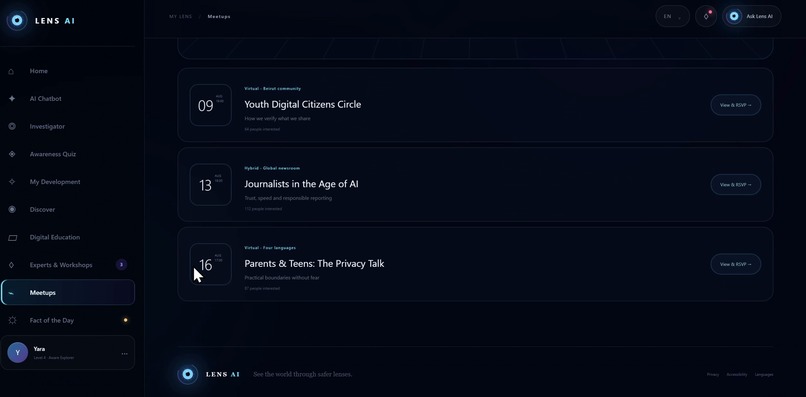The width and height of the screenshot is (806, 397).
Task: Click the 112 people interested count
Action: (263, 209)
